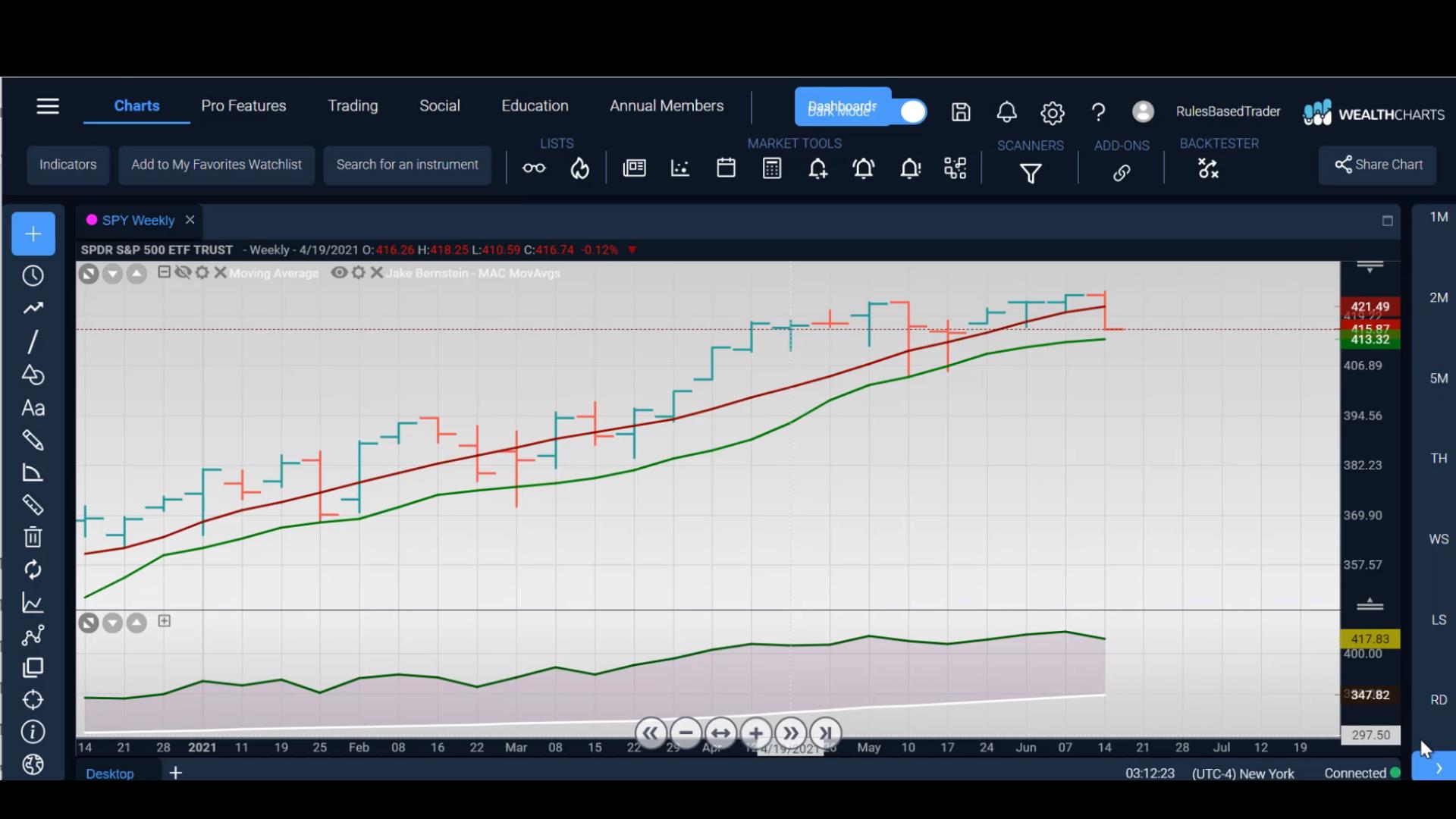Image resolution: width=1456 pixels, height=819 pixels.
Task: Zoom out with minus chart control
Action: pos(686,733)
